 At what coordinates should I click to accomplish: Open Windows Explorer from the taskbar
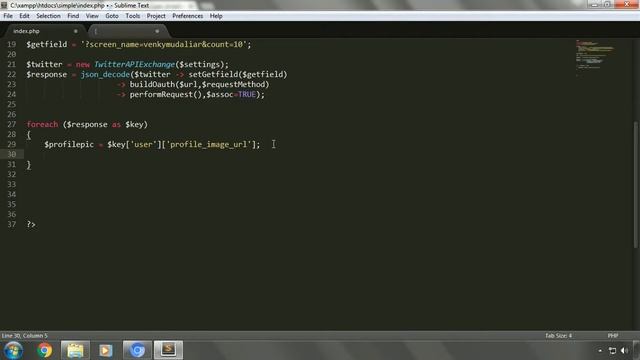pos(75,350)
